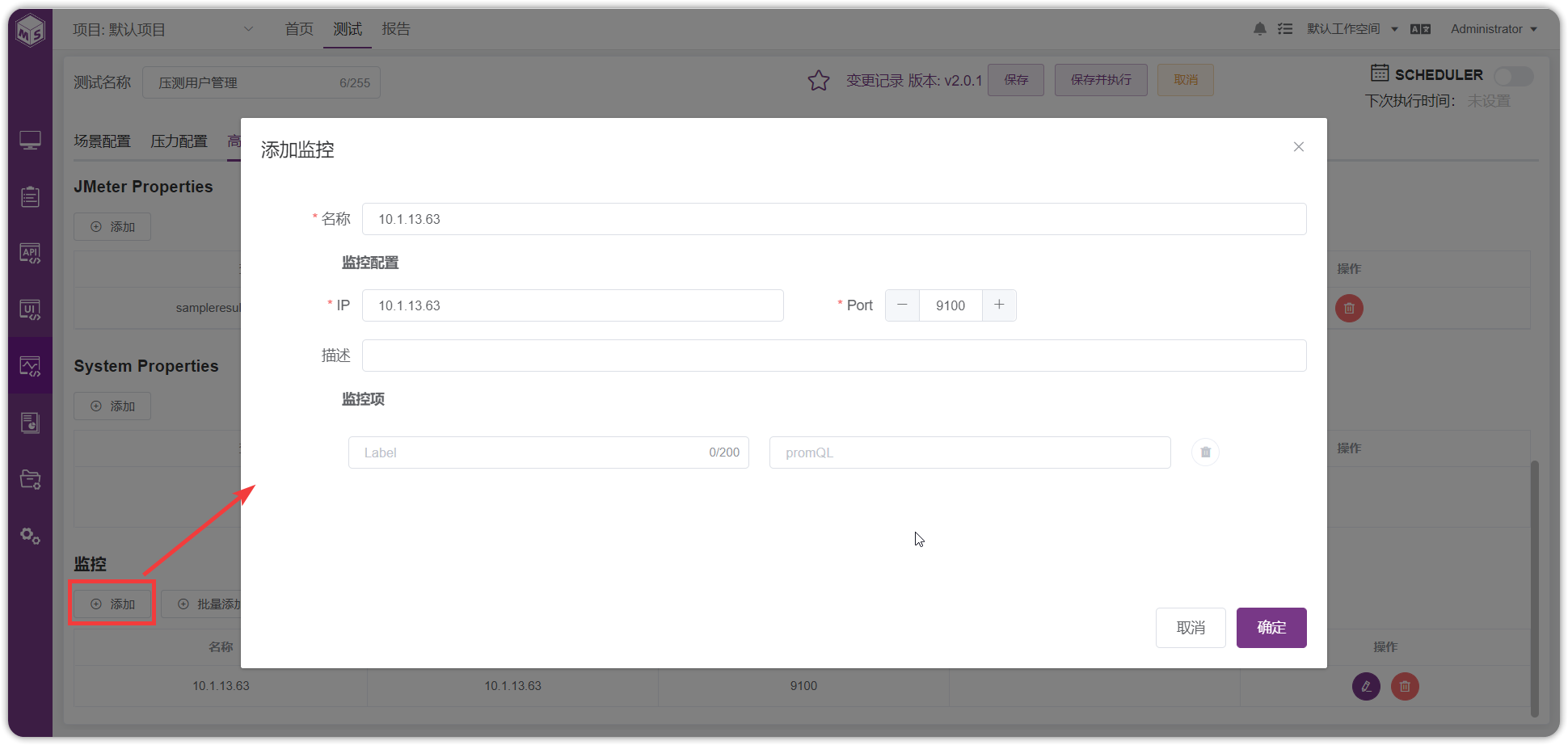This screenshot has height=745, width=1568.
Task: Expand the project 默认项目 dropdown
Action: coord(163,30)
